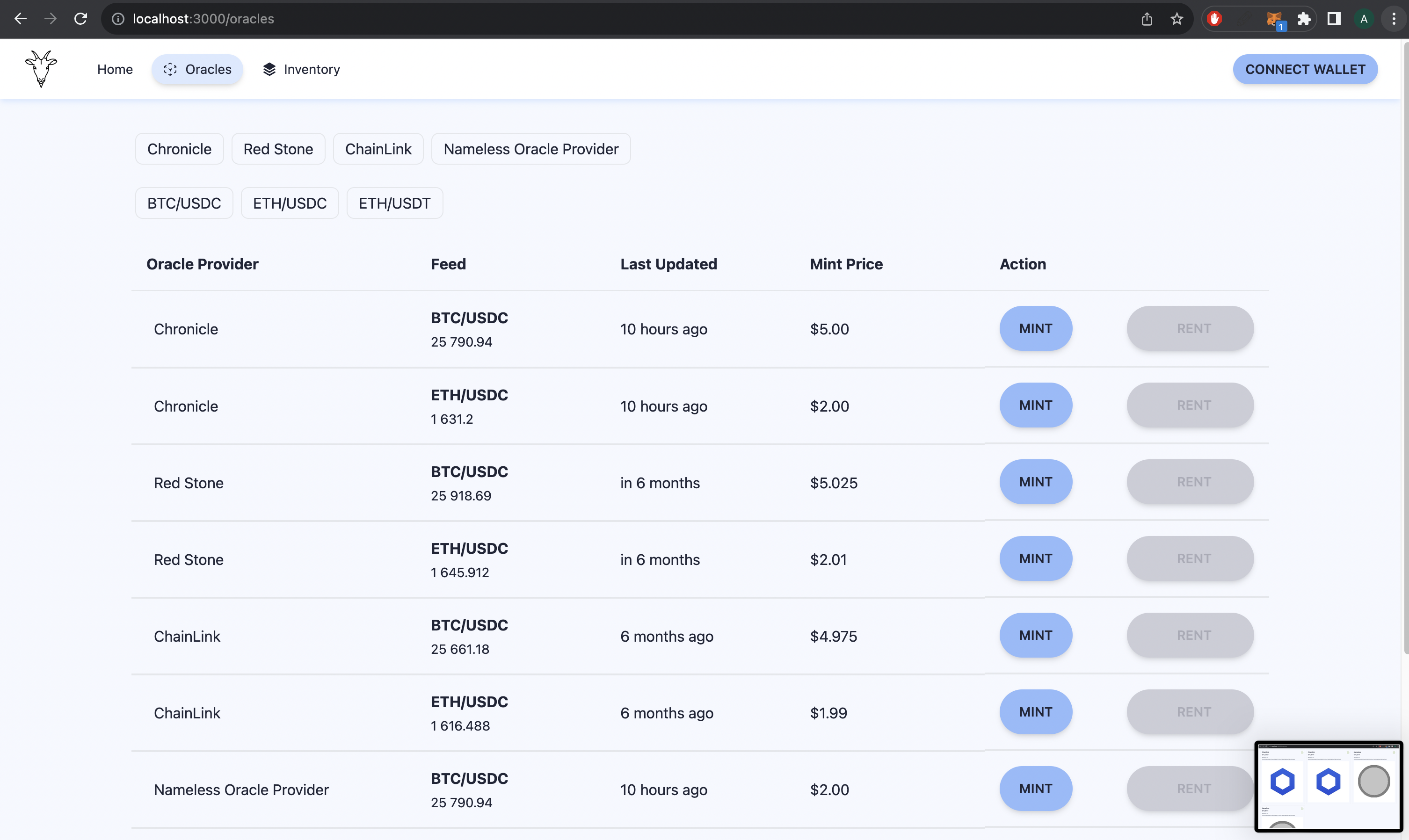
Task: Toggle the ETH/USDT feed filter
Action: click(x=394, y=203)
